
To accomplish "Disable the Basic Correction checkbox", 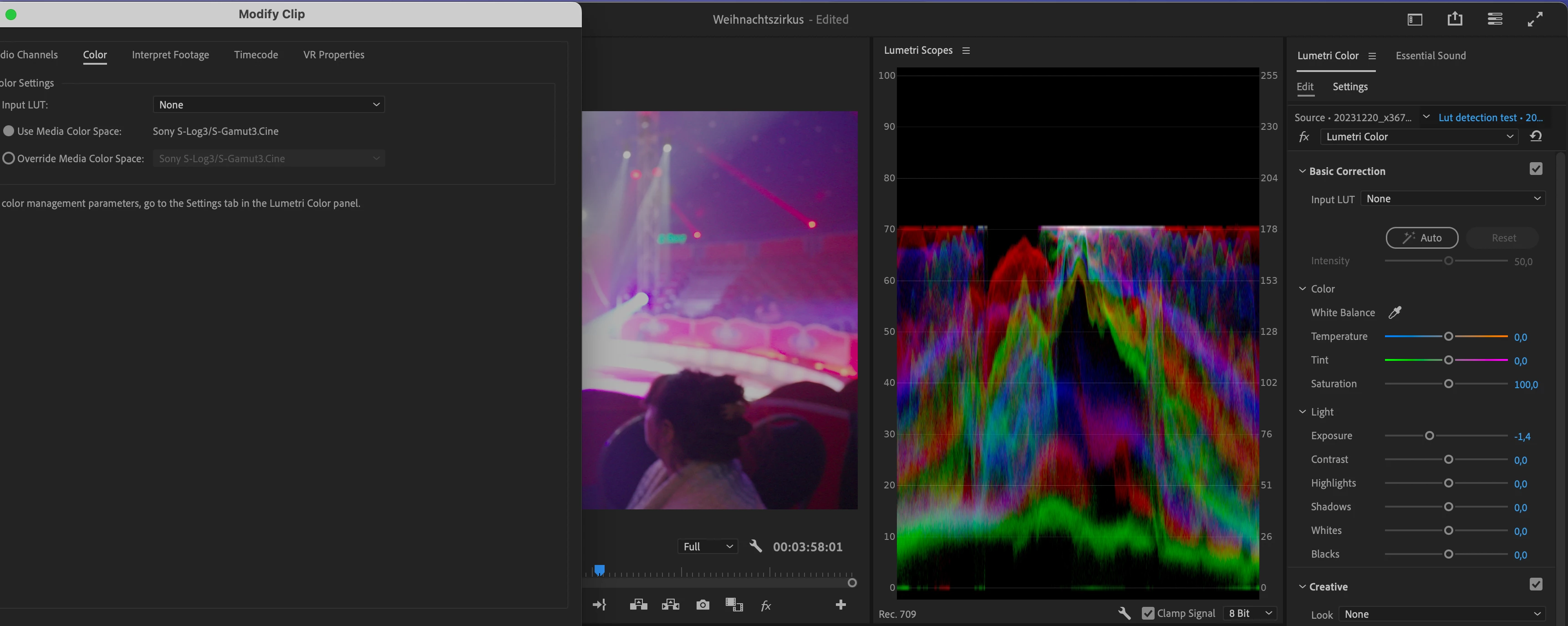I will pos(1536,169).
